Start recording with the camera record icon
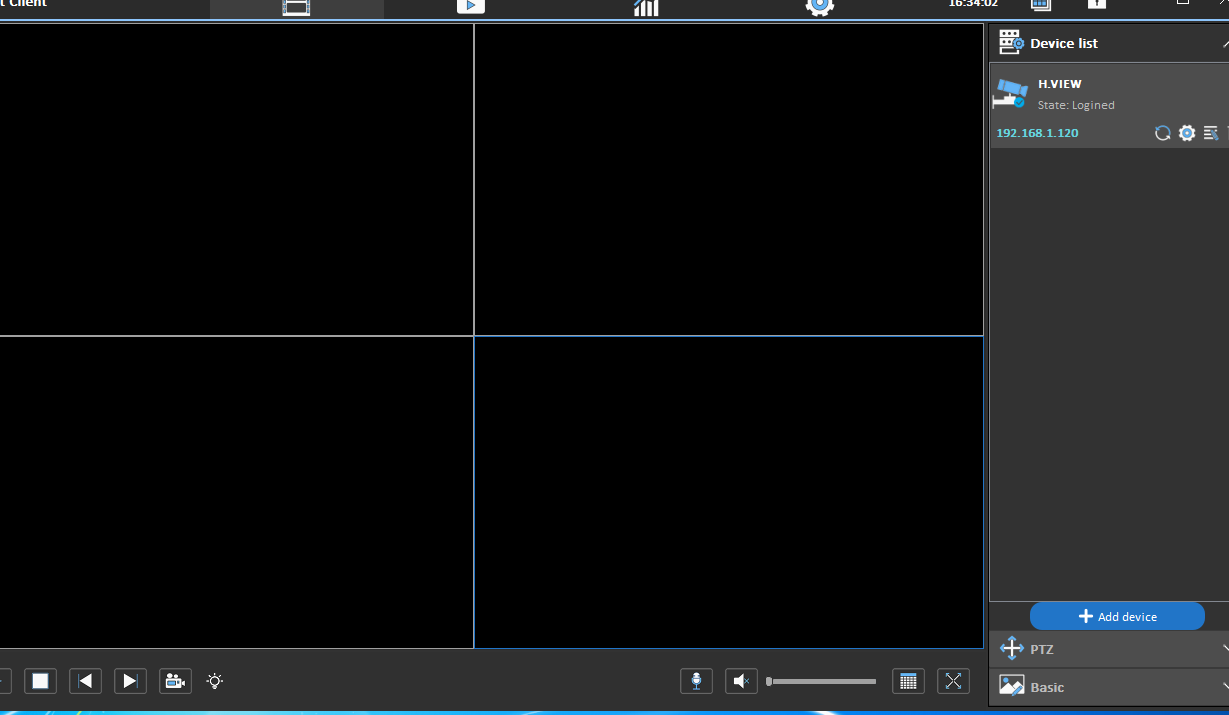 (175, 681)
